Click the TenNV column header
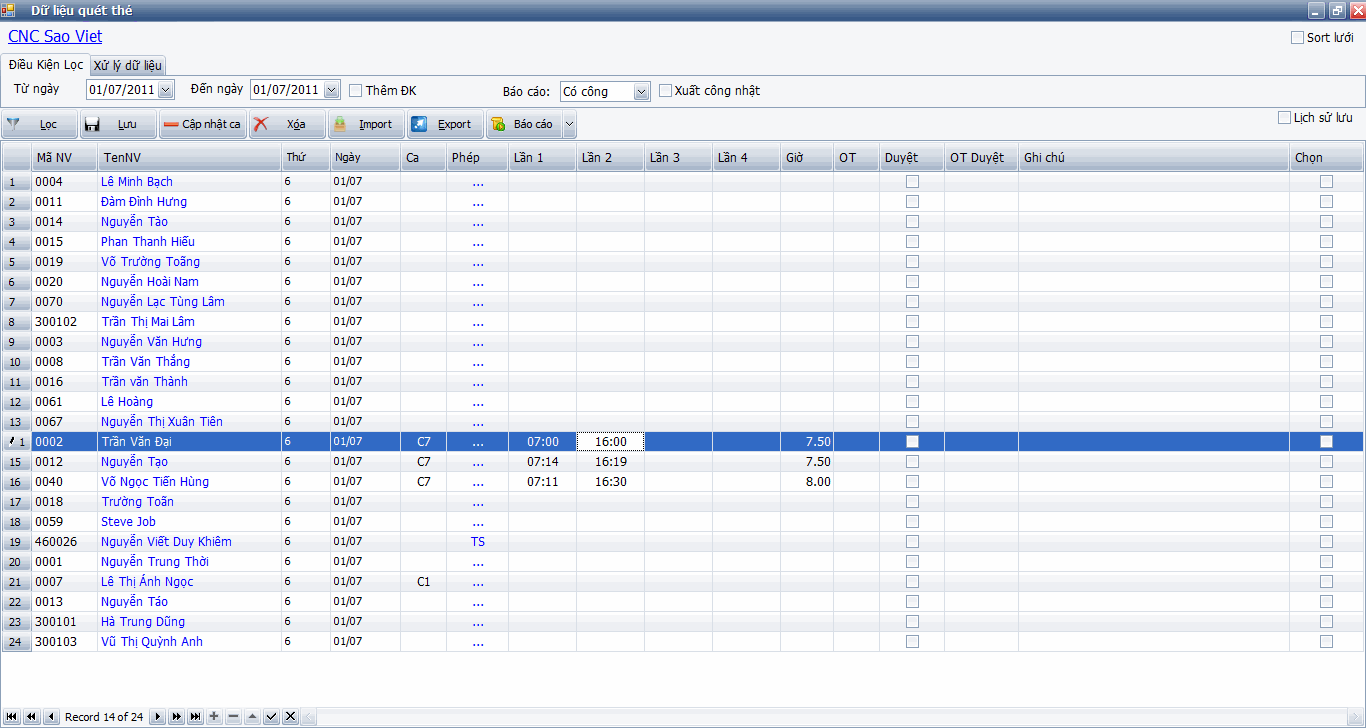The height and width of the screenshot is (728, 1366). (188, 158)
